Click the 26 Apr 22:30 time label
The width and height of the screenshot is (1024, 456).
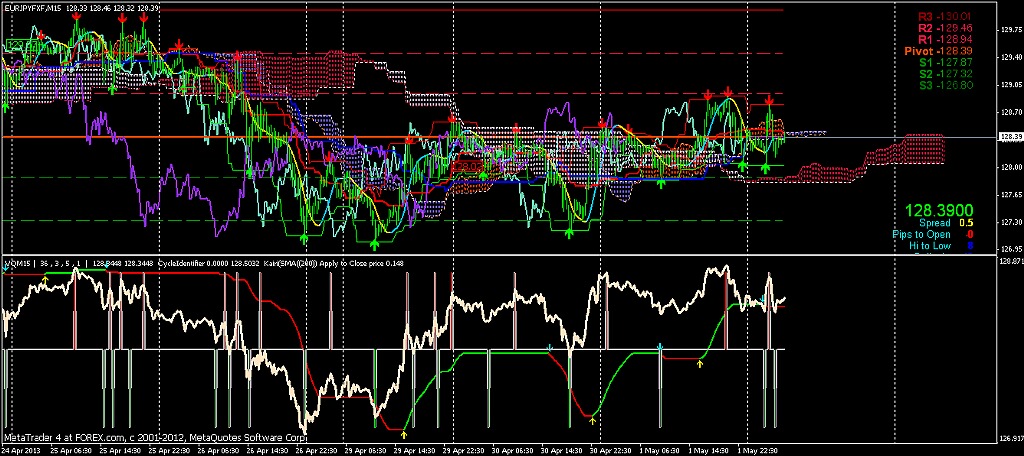coord(319,451)
